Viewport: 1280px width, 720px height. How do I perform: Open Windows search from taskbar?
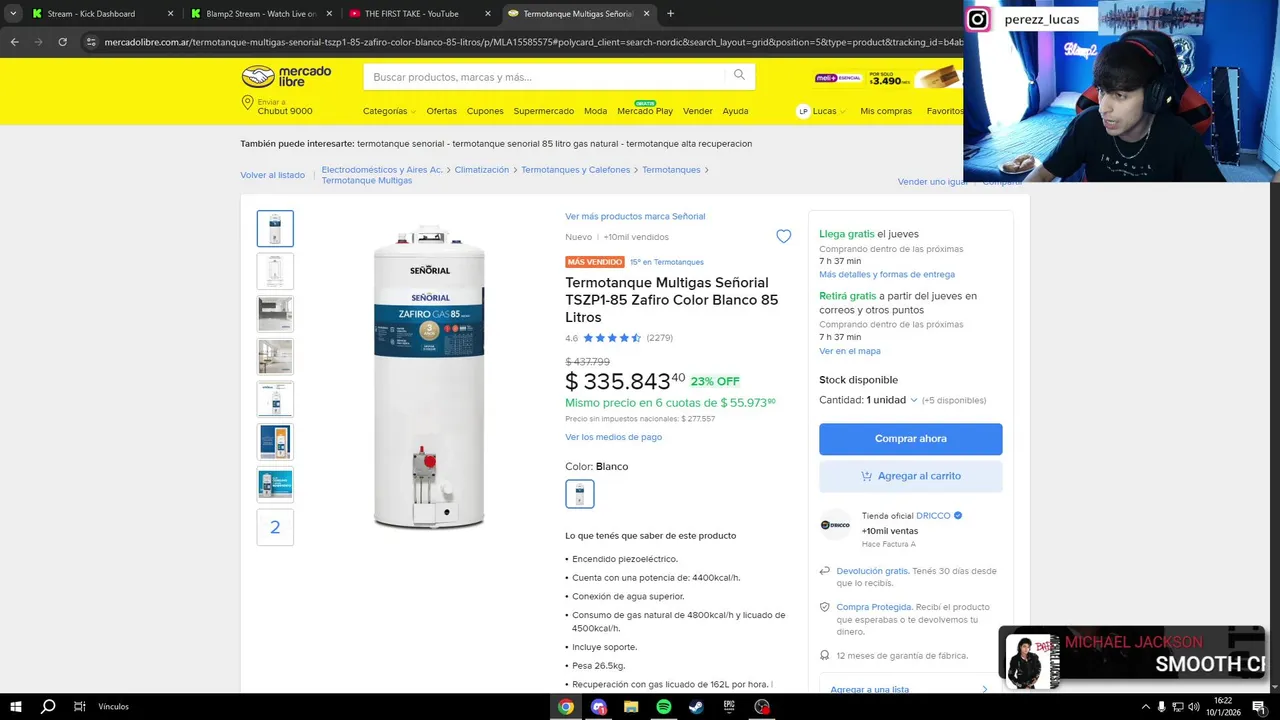(x=48, y=706)
